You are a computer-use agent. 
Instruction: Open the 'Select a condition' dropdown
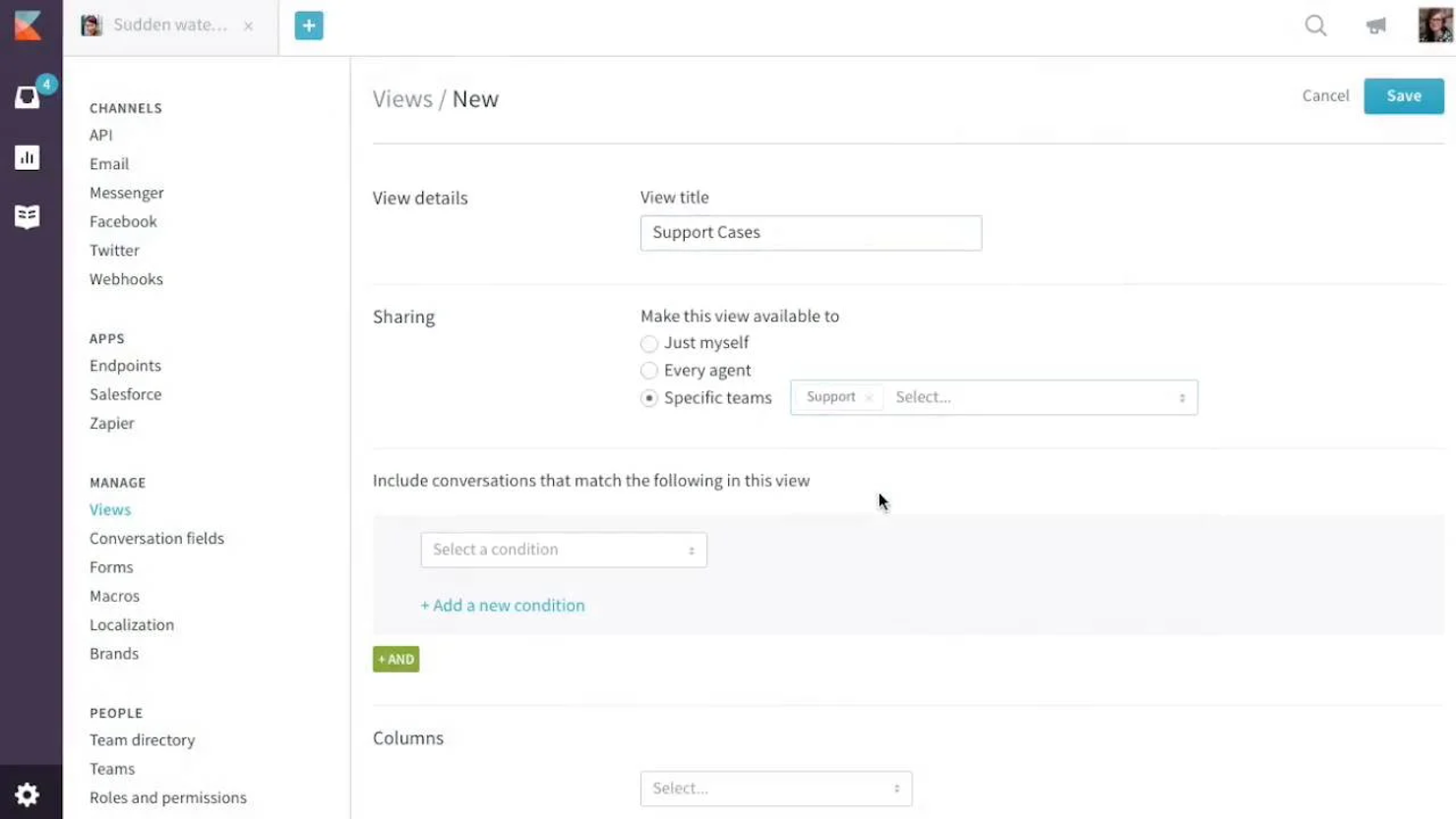pos(563,550)
